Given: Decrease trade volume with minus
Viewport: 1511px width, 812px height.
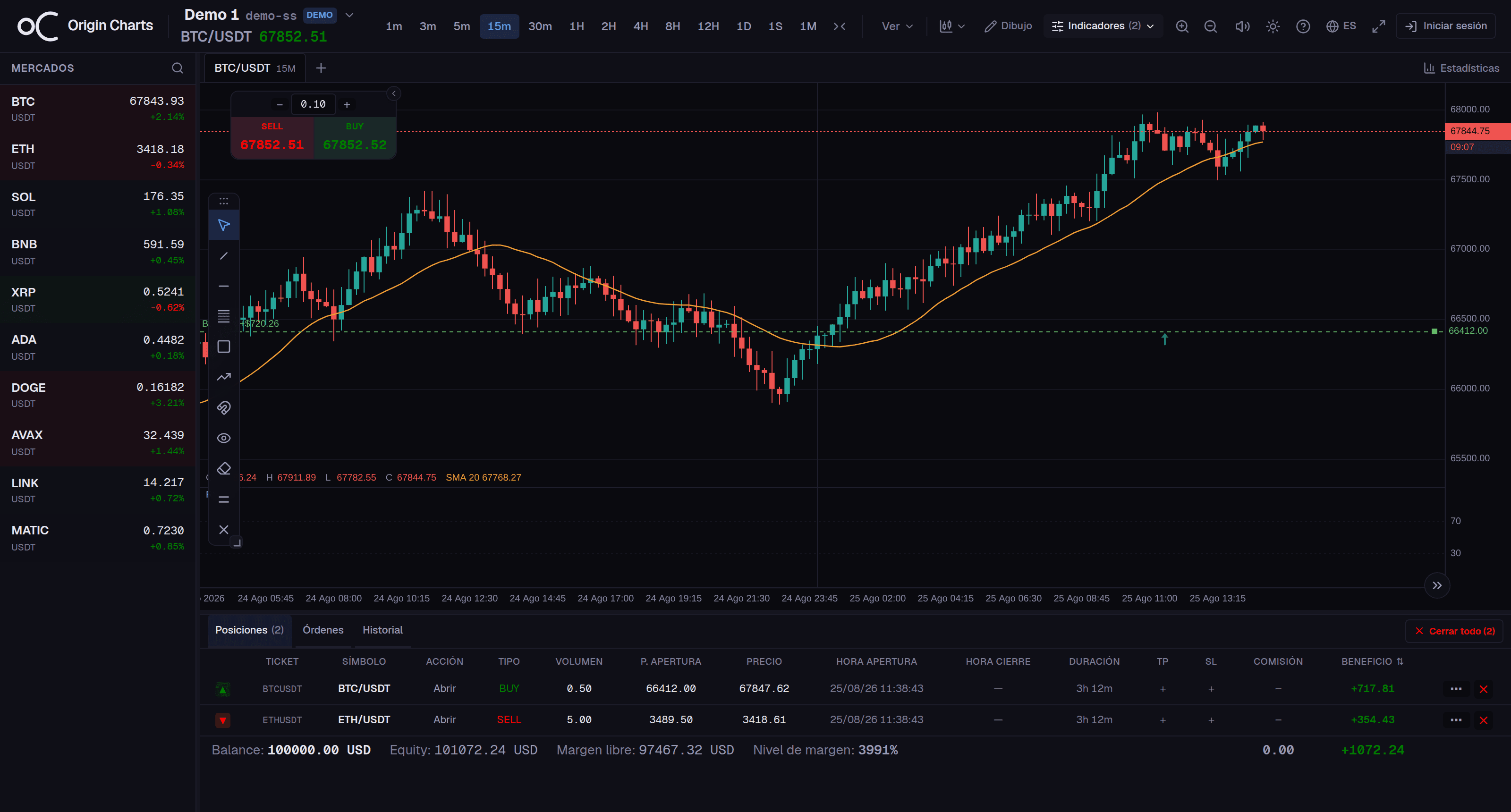Looking at the screenshot, I should [280, 105].
